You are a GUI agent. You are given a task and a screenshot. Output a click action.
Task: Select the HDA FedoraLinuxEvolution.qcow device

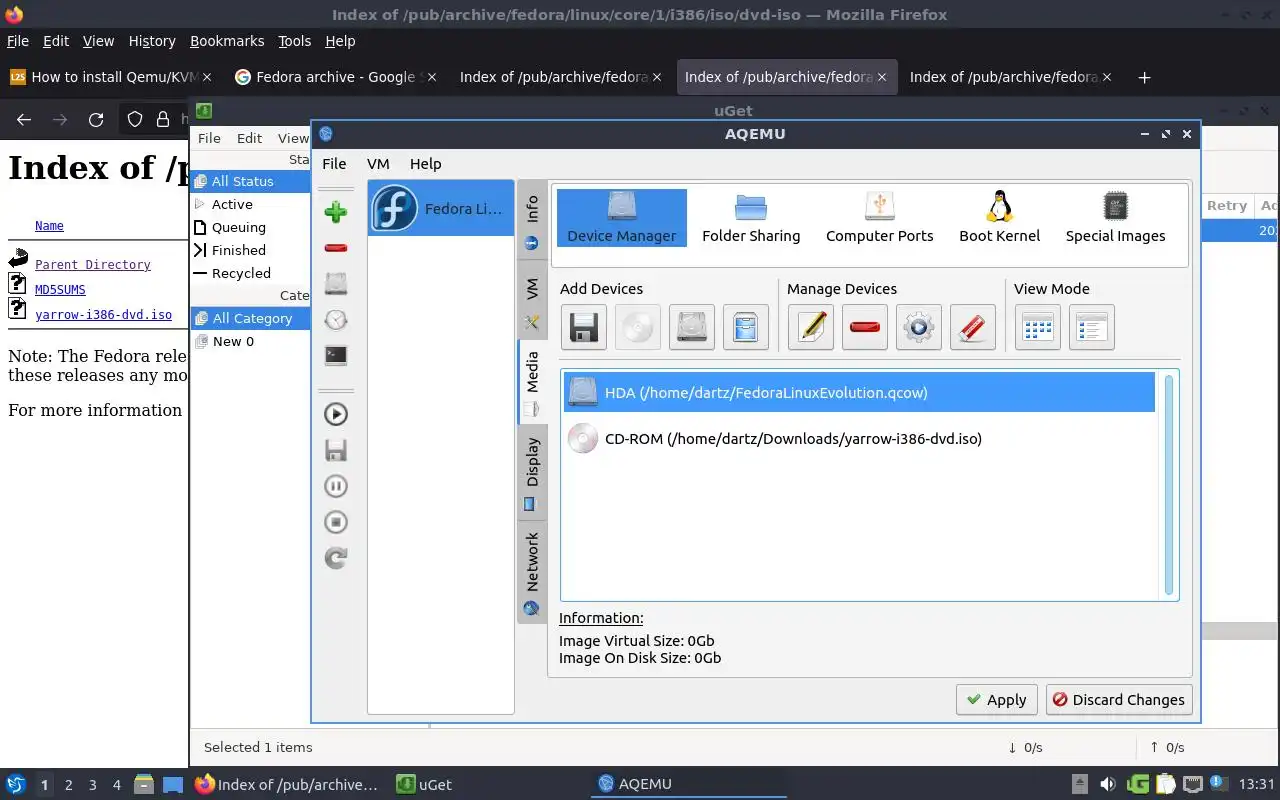859,392
